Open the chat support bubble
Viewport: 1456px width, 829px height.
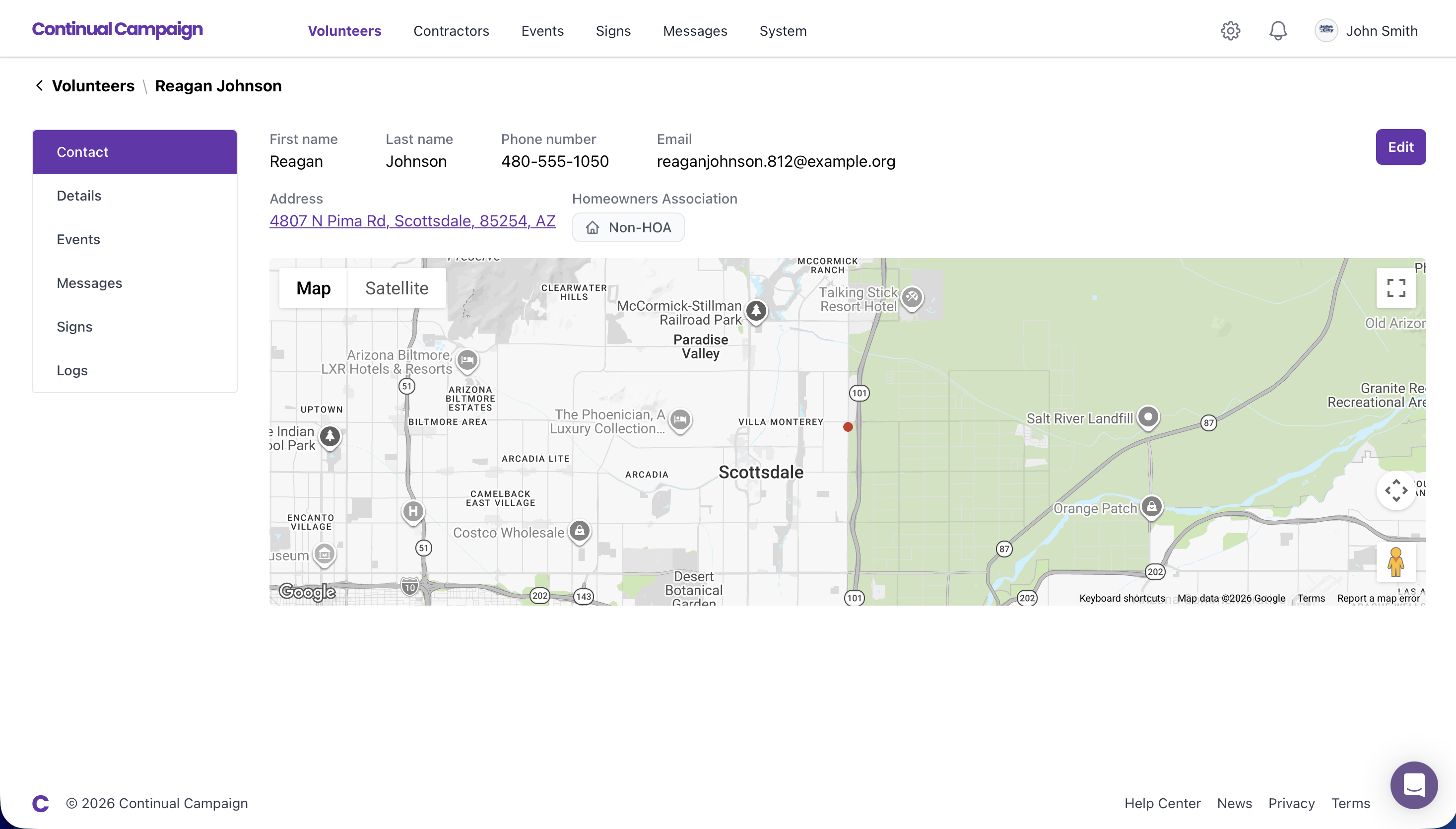pyautogui.click(x=1413, y=785)
